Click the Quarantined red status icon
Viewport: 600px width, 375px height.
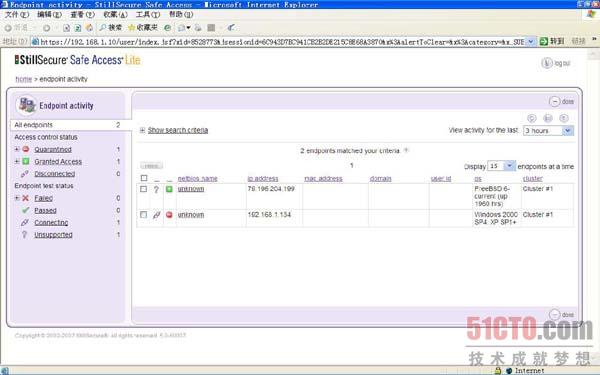click(x=26, y=149)
